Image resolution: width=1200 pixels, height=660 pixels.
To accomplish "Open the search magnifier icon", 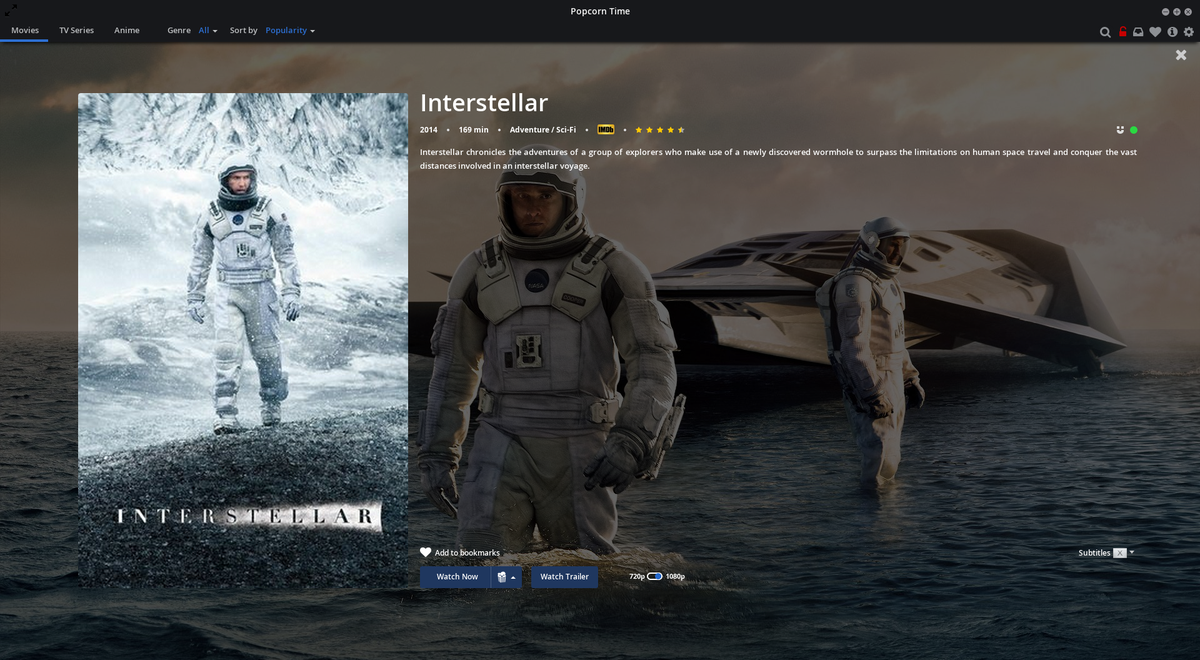I will 1105,32.
